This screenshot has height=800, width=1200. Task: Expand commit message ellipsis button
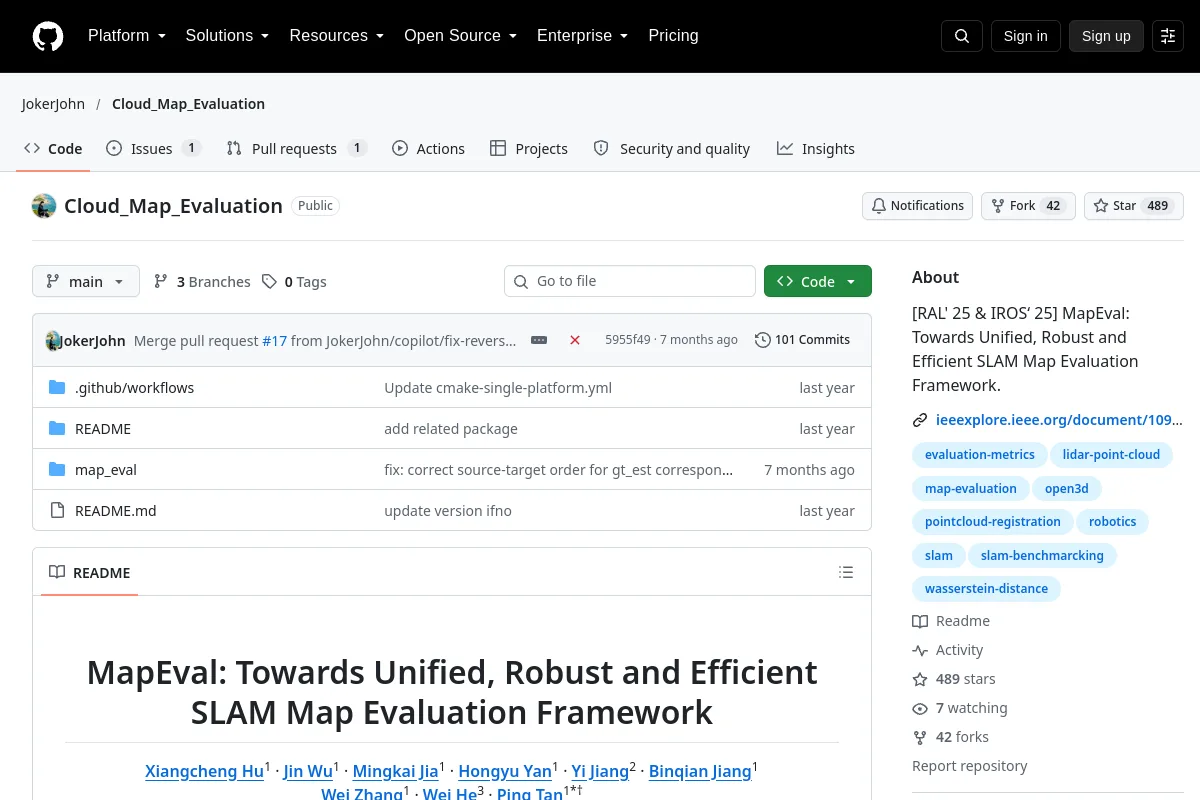539,340
